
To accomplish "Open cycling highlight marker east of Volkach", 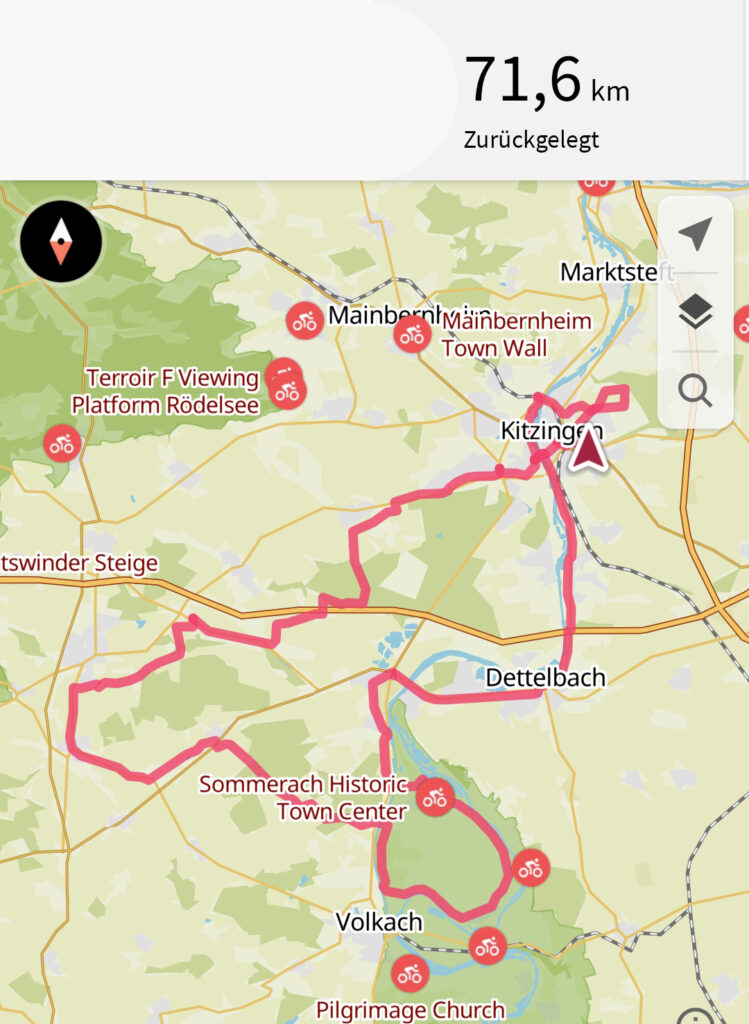I will coord(487,946).
